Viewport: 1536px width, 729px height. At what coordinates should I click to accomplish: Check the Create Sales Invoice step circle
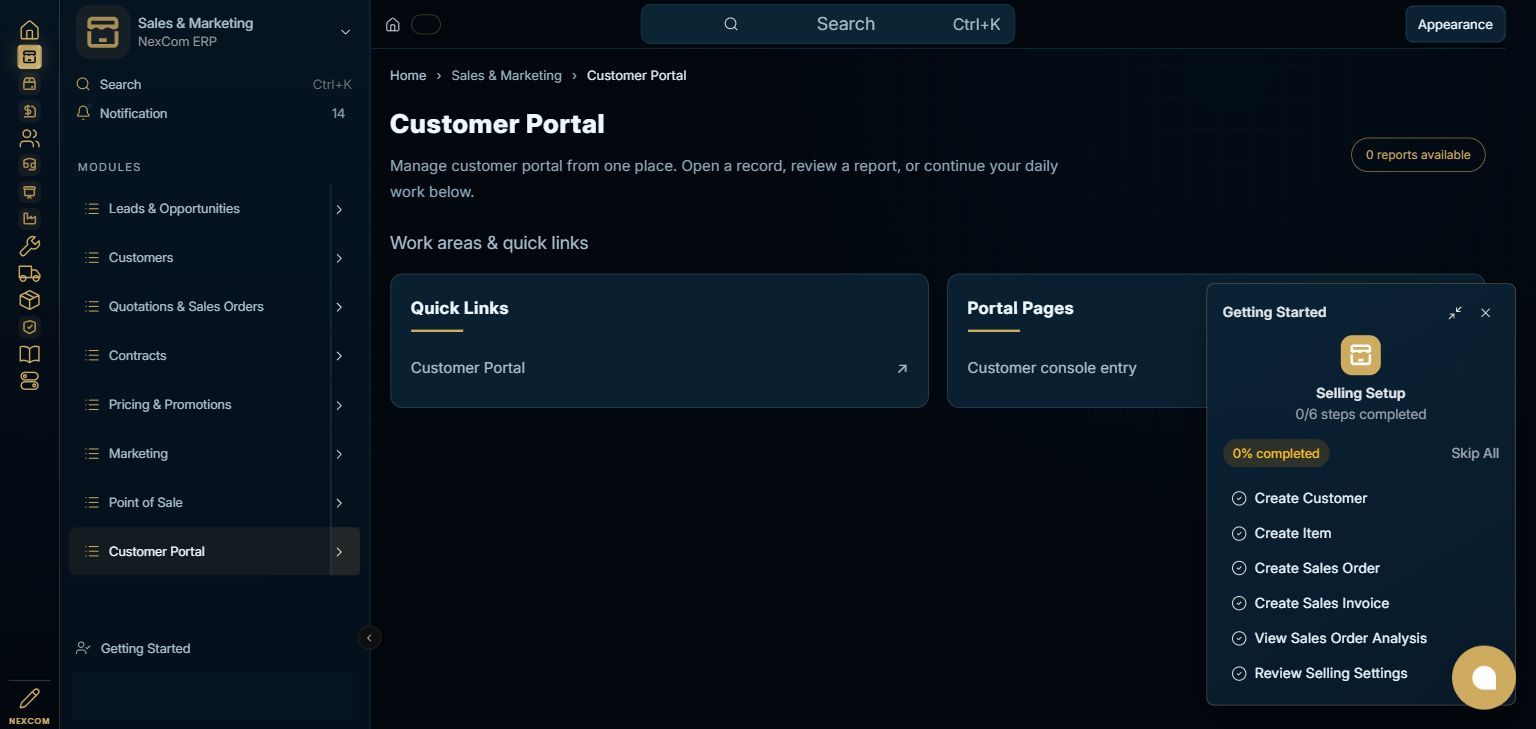[1239, 603]
